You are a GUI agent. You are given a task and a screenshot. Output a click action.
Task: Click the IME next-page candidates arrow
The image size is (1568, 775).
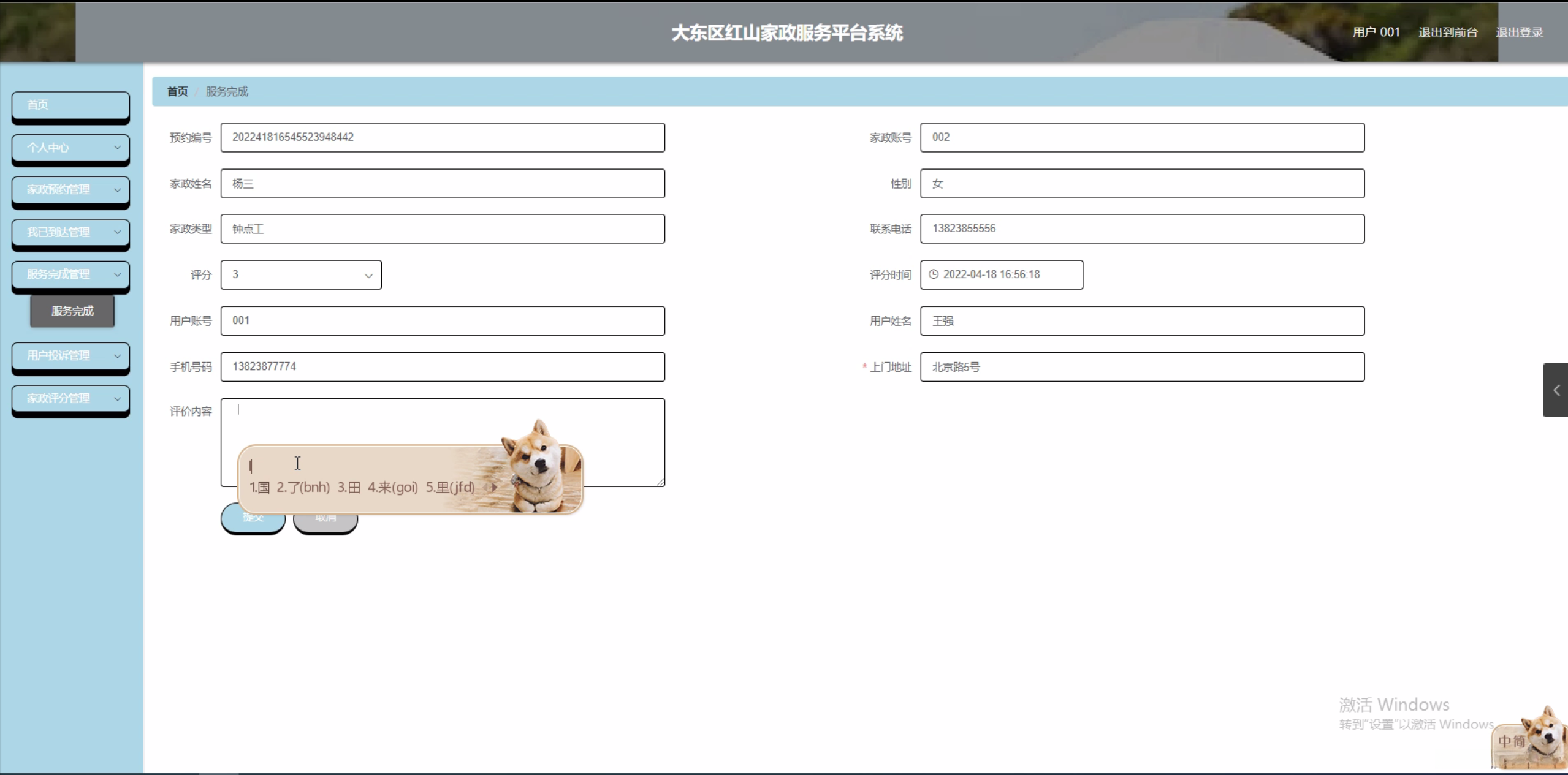(495, 488)
